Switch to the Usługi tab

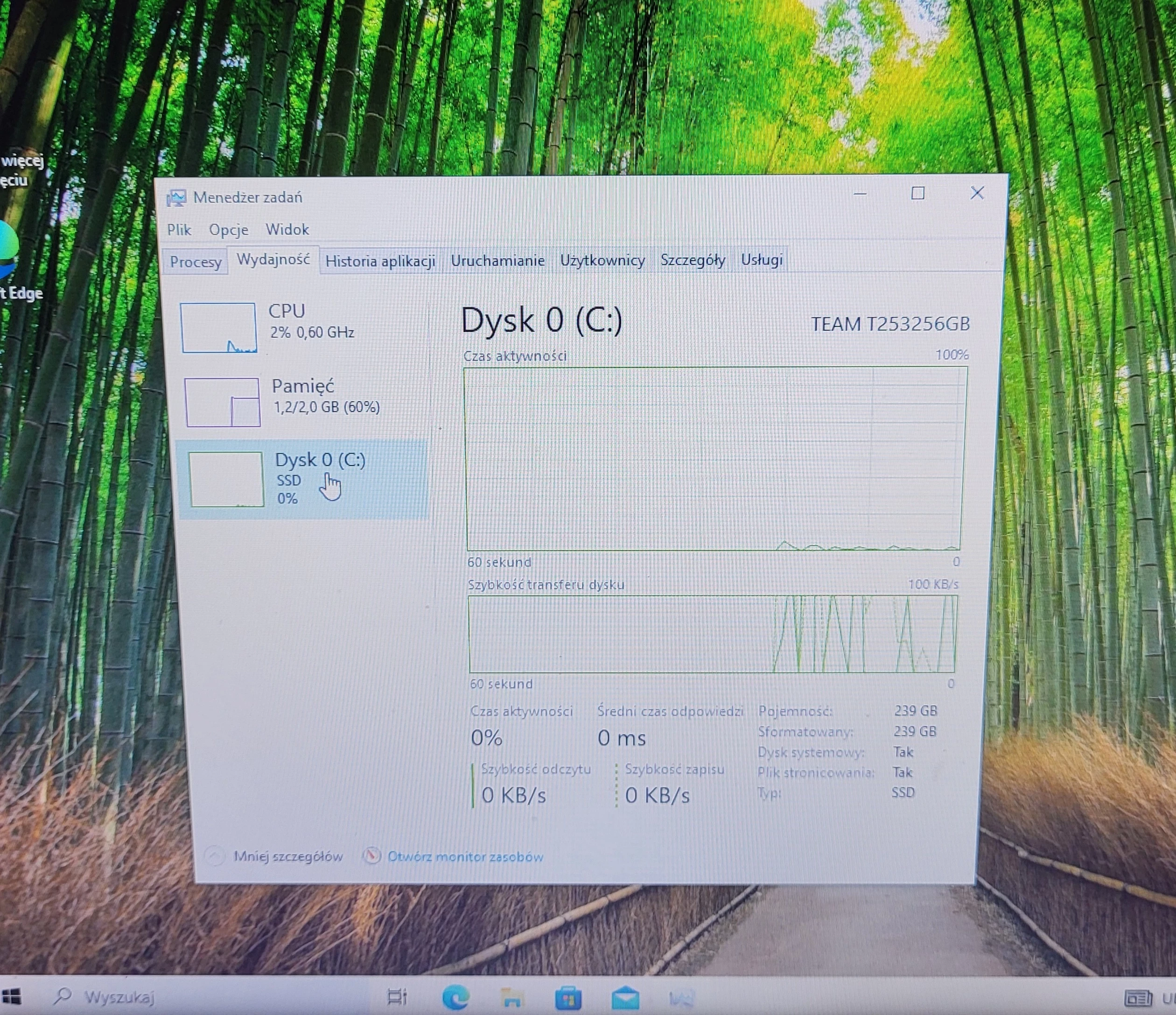[762, 259]
